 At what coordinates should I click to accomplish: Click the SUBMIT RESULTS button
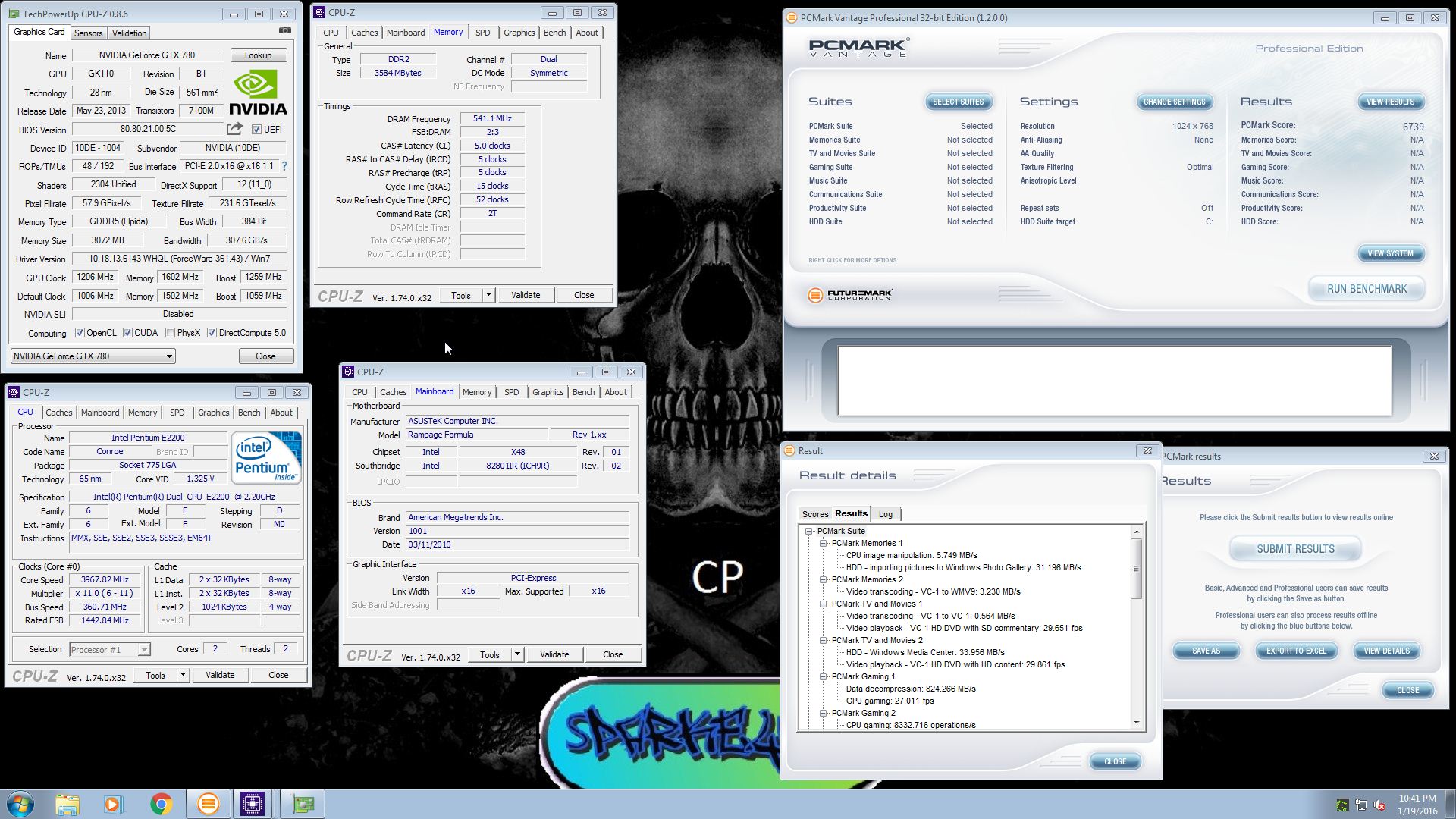pos(1295,549)
